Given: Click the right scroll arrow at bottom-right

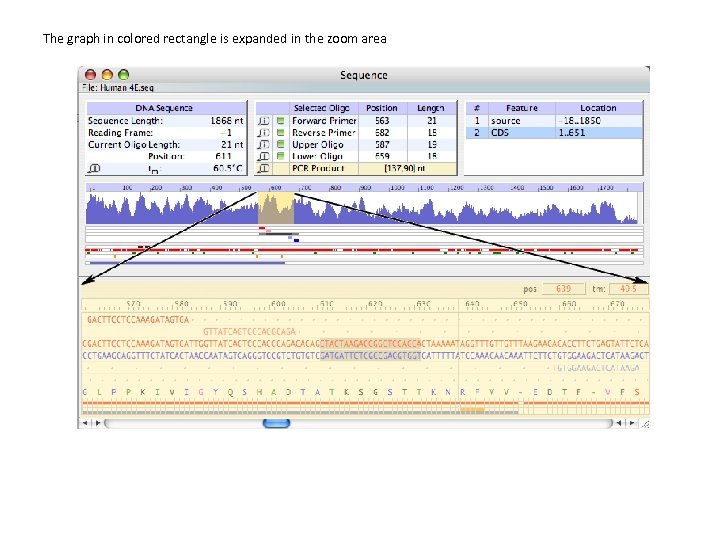Looking at the screenshot, I should [632, 423].
